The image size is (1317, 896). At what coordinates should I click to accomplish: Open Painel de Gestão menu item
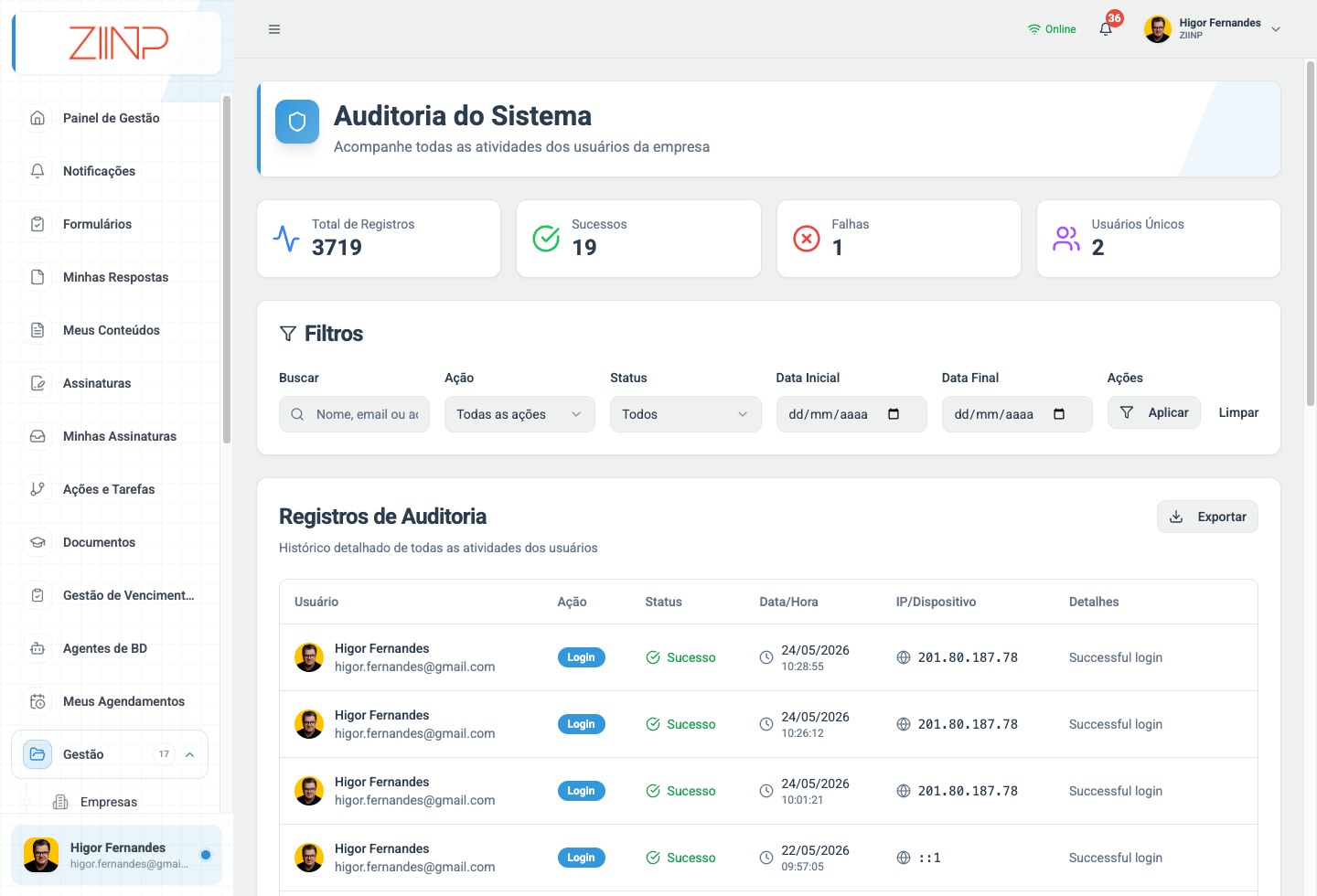pos(110,118)
